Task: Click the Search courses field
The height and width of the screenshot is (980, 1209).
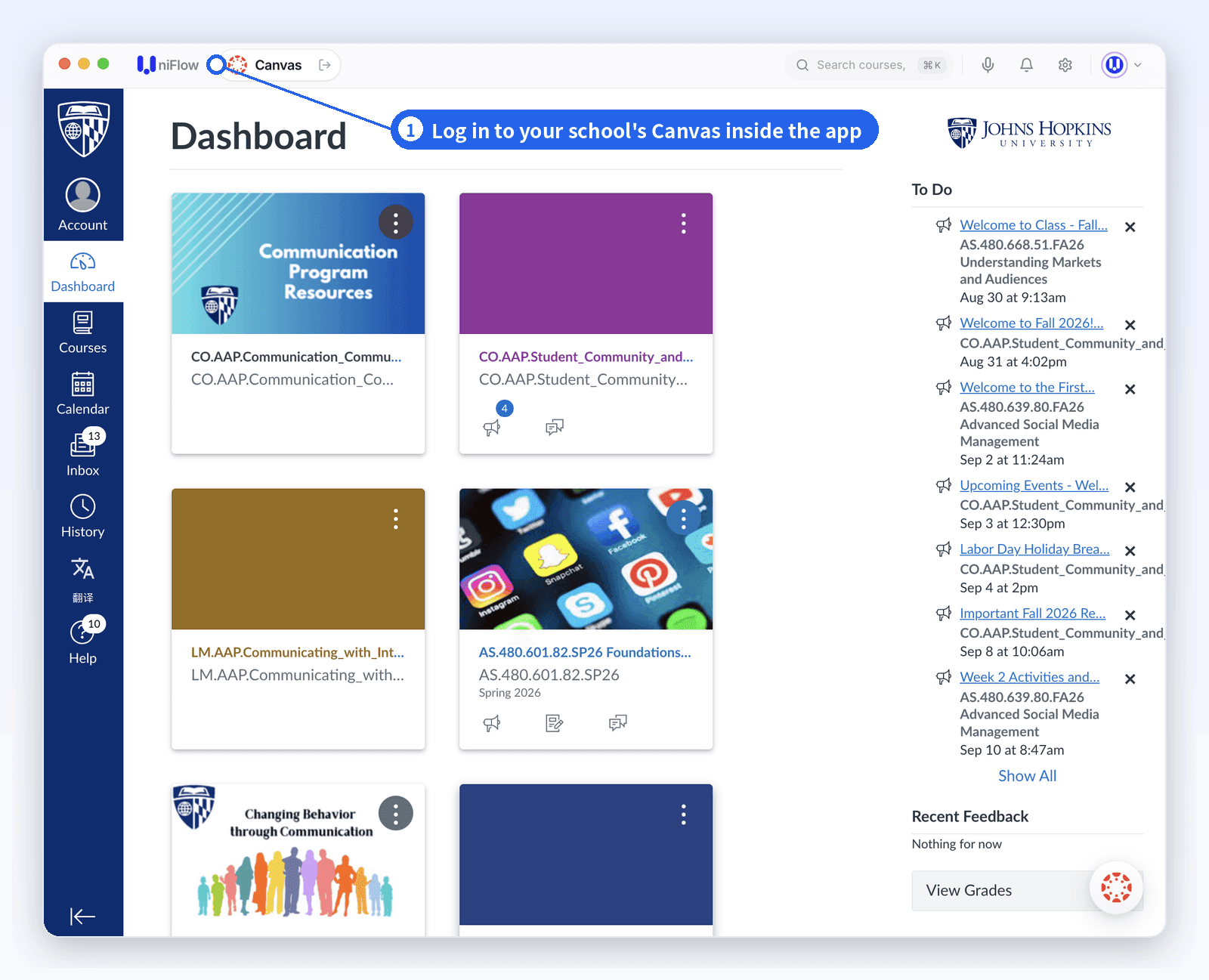Action: (870, 65)
